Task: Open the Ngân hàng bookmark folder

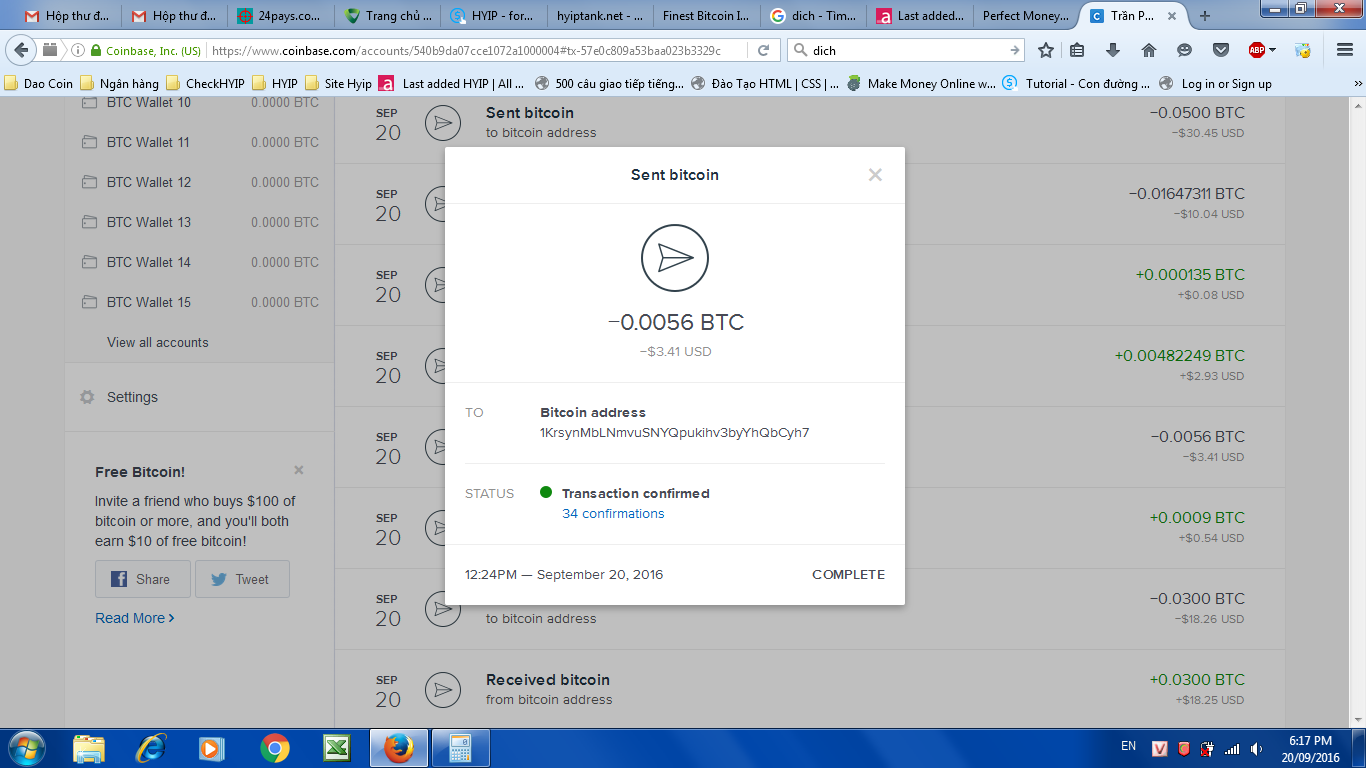Action: (x=120, y=84)
